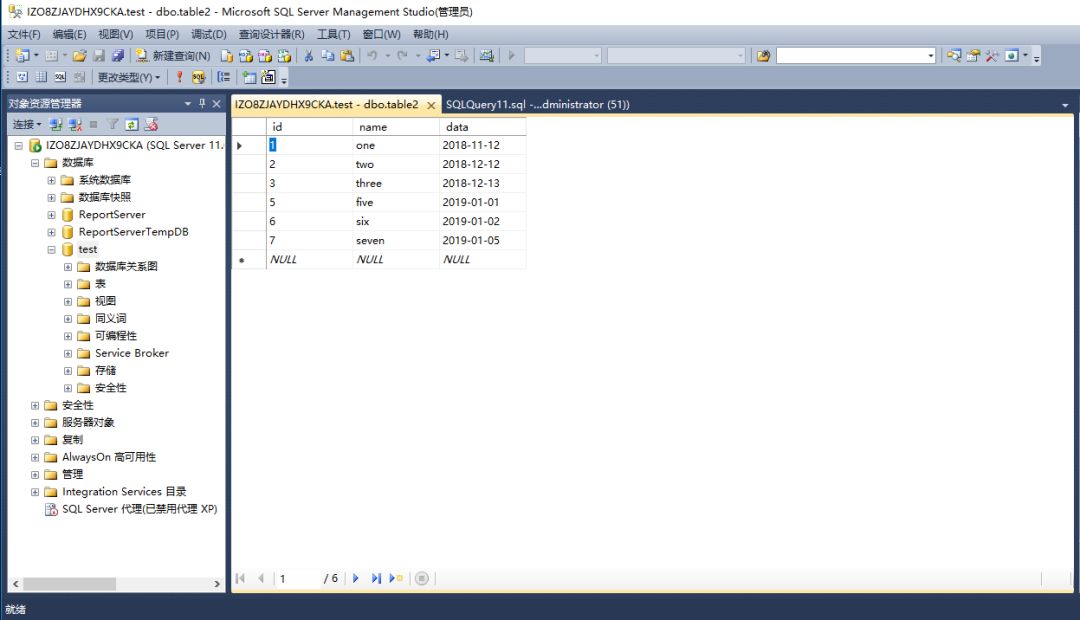Click the Save All icon
Viewport: 1080px width, 620px height.
(118, 56)
